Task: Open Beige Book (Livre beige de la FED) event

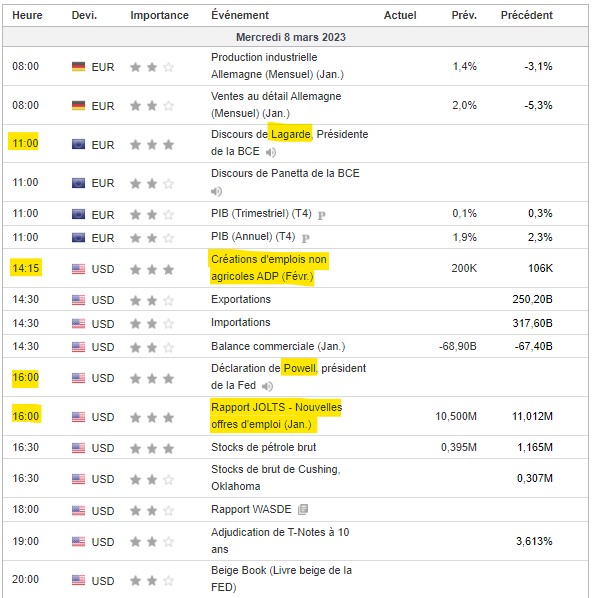Action: point(282,579)
